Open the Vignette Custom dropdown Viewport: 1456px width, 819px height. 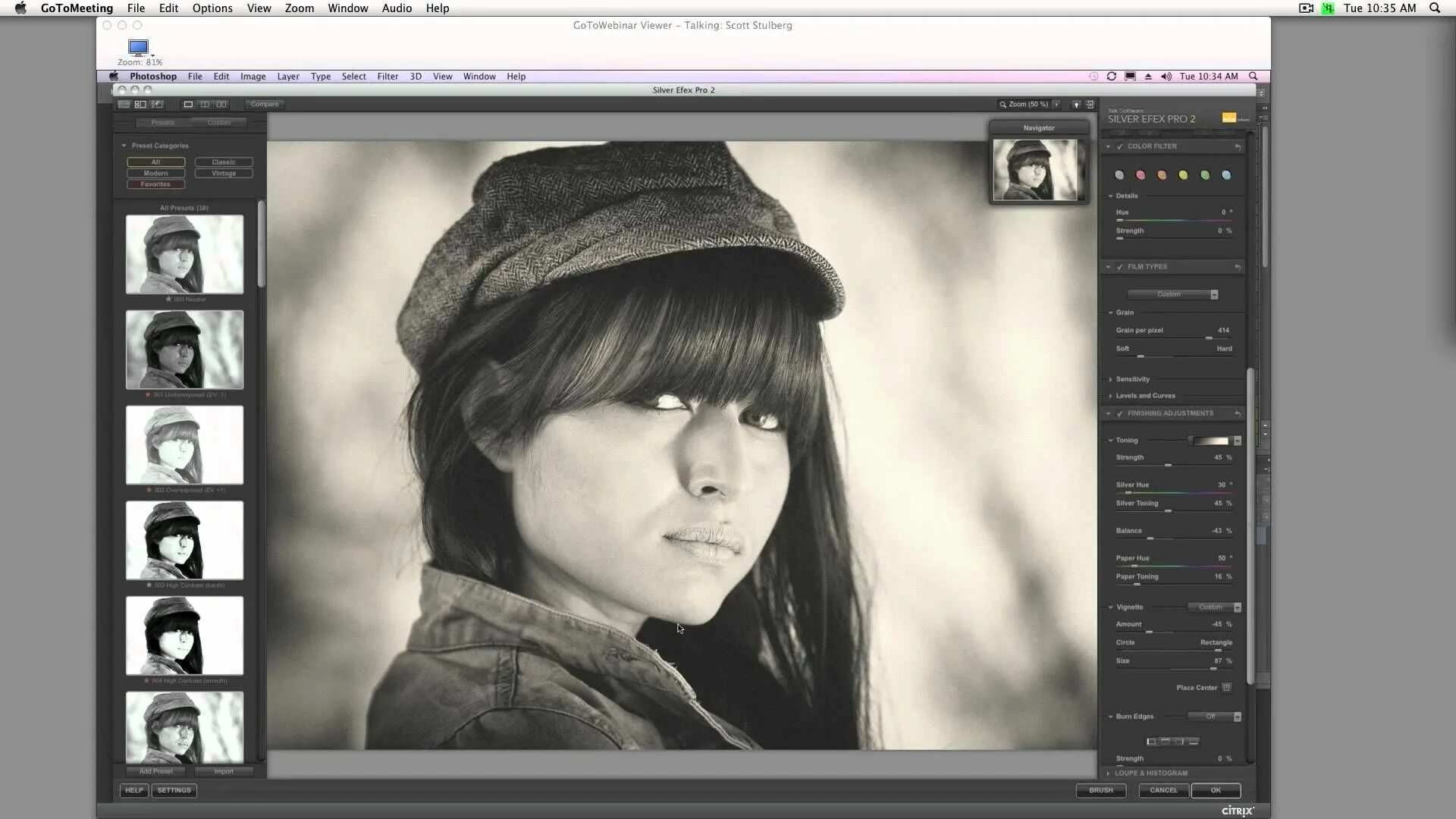point(1215,607)
